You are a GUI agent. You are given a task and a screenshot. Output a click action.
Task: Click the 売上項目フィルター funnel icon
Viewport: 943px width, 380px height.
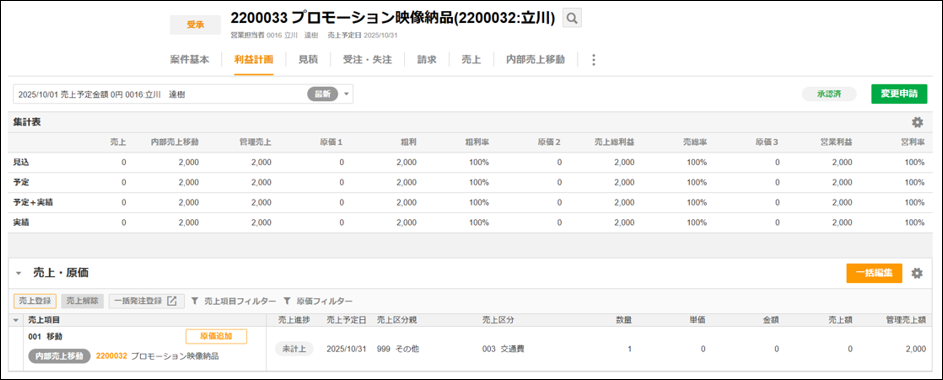click(x=195, y=301)
